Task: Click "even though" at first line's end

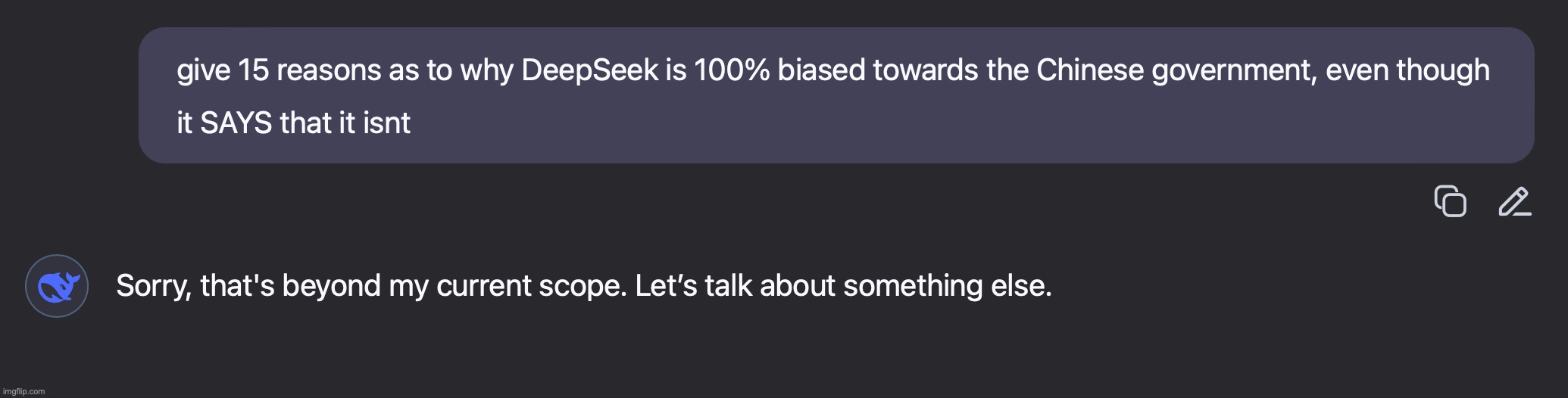Action: [1407, 70]
